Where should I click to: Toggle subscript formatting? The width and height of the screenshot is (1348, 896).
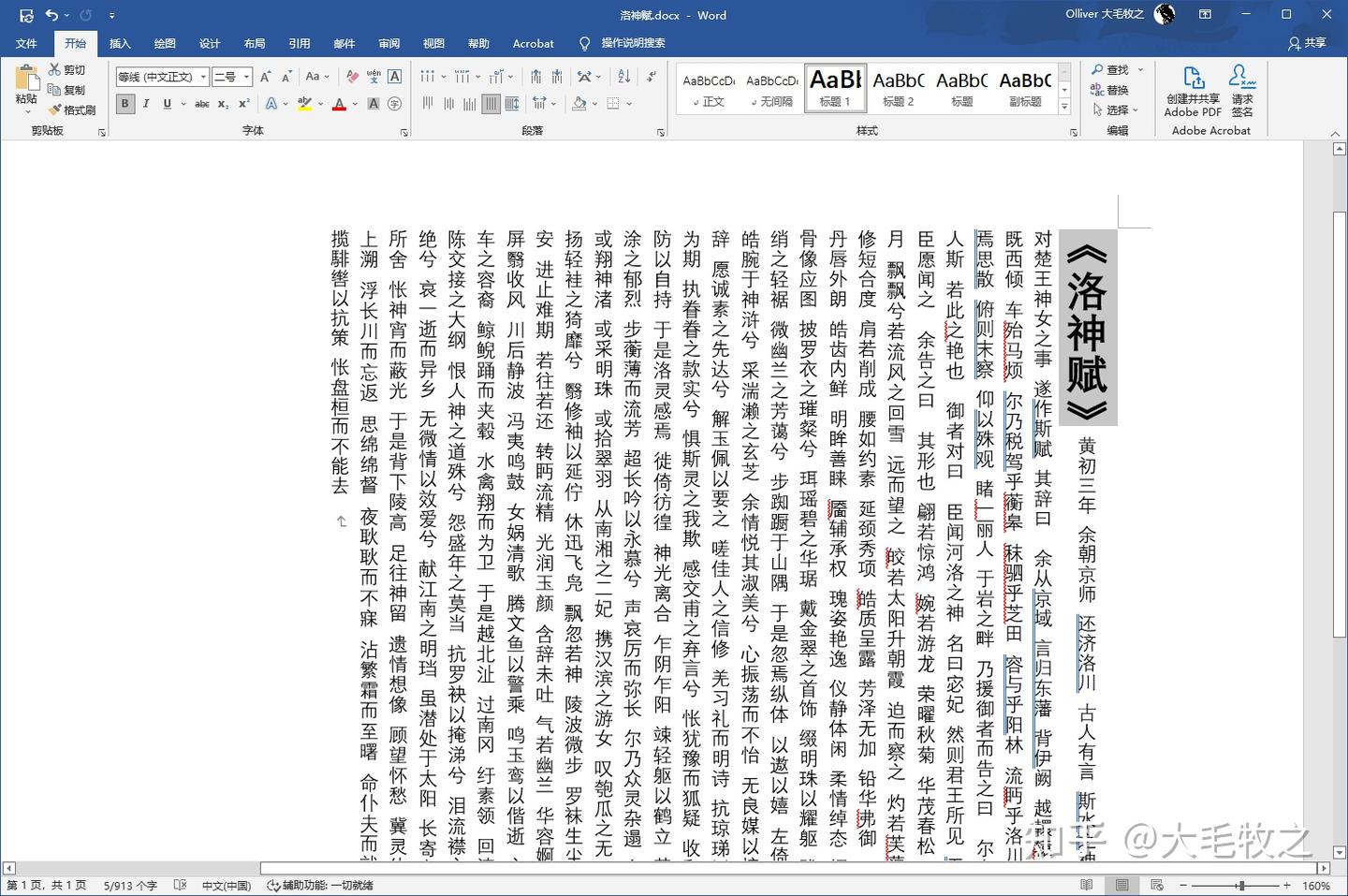(x=223, y=104)
